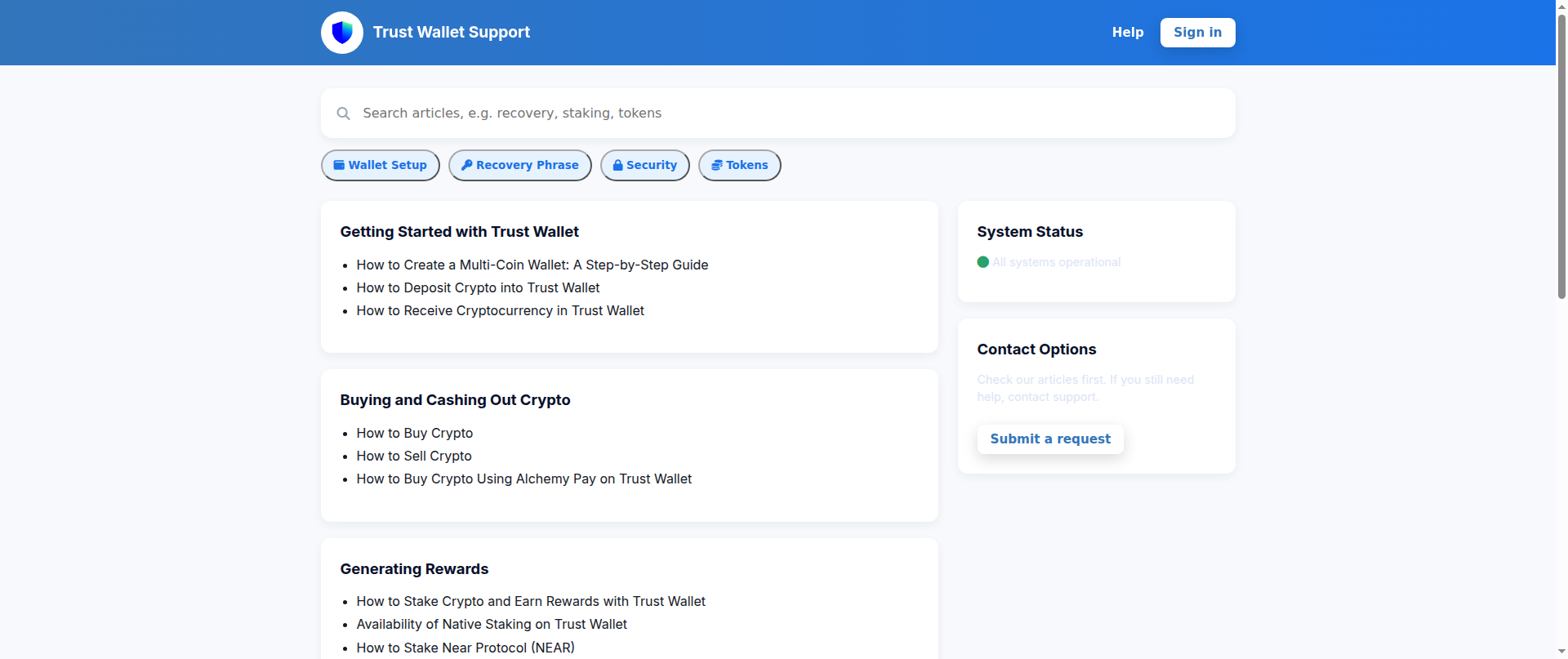Select the Wallet Setup category chip

click(381, 165)
